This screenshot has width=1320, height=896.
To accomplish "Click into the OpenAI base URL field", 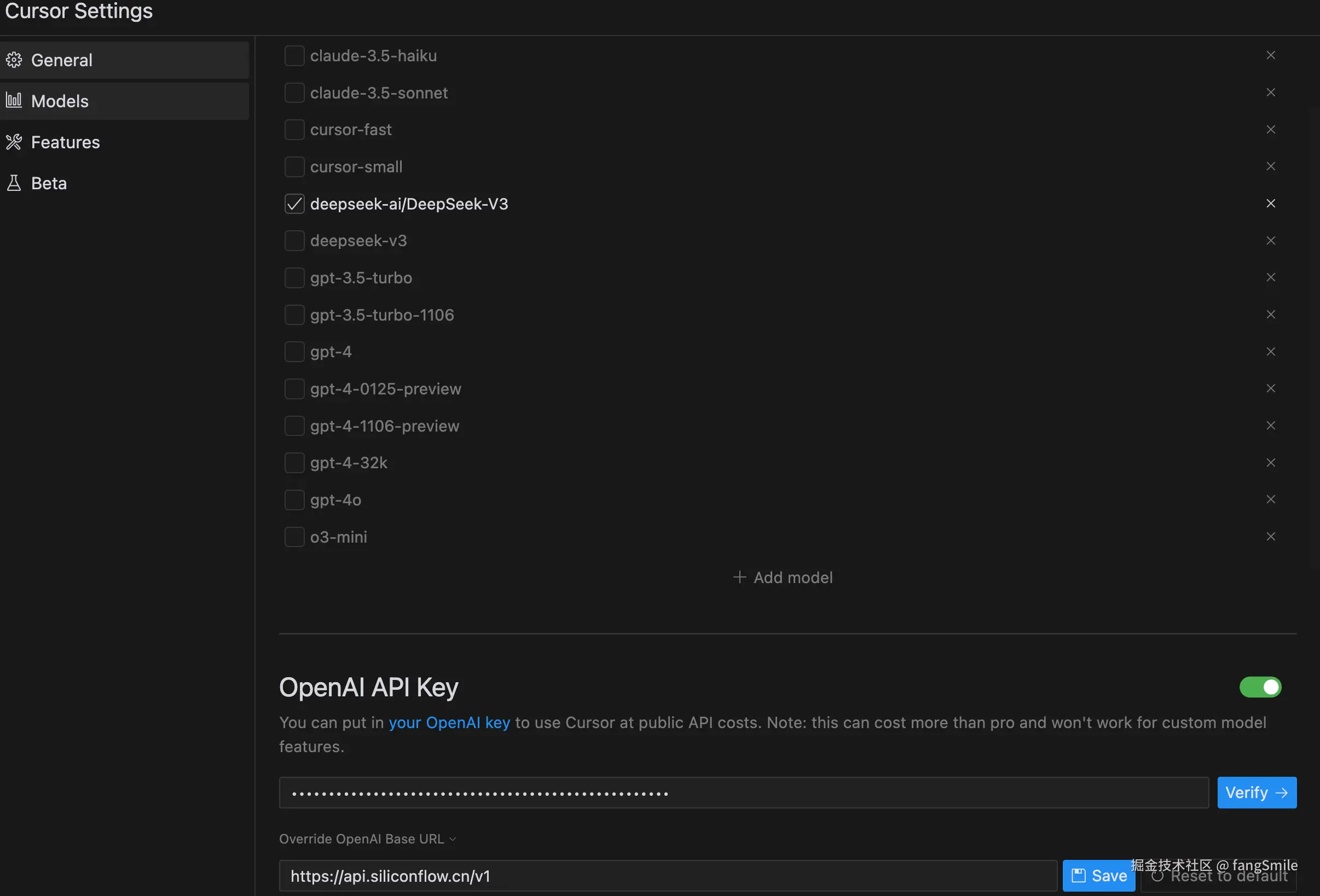I will 667,876.
